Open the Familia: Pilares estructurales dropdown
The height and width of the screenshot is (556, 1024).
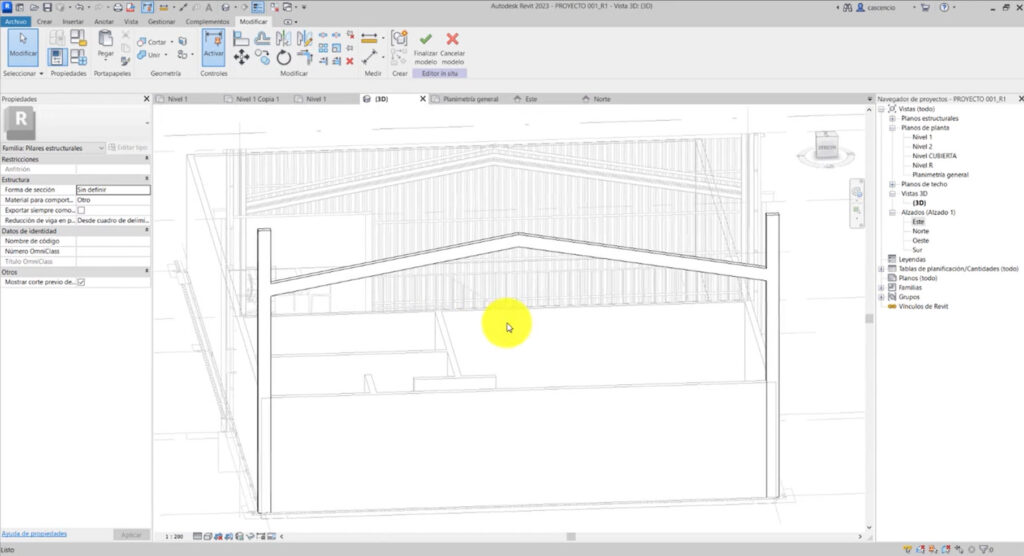[101, 148]
